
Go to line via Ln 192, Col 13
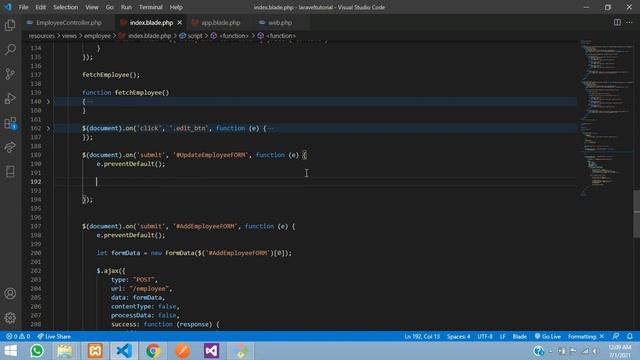422,336
